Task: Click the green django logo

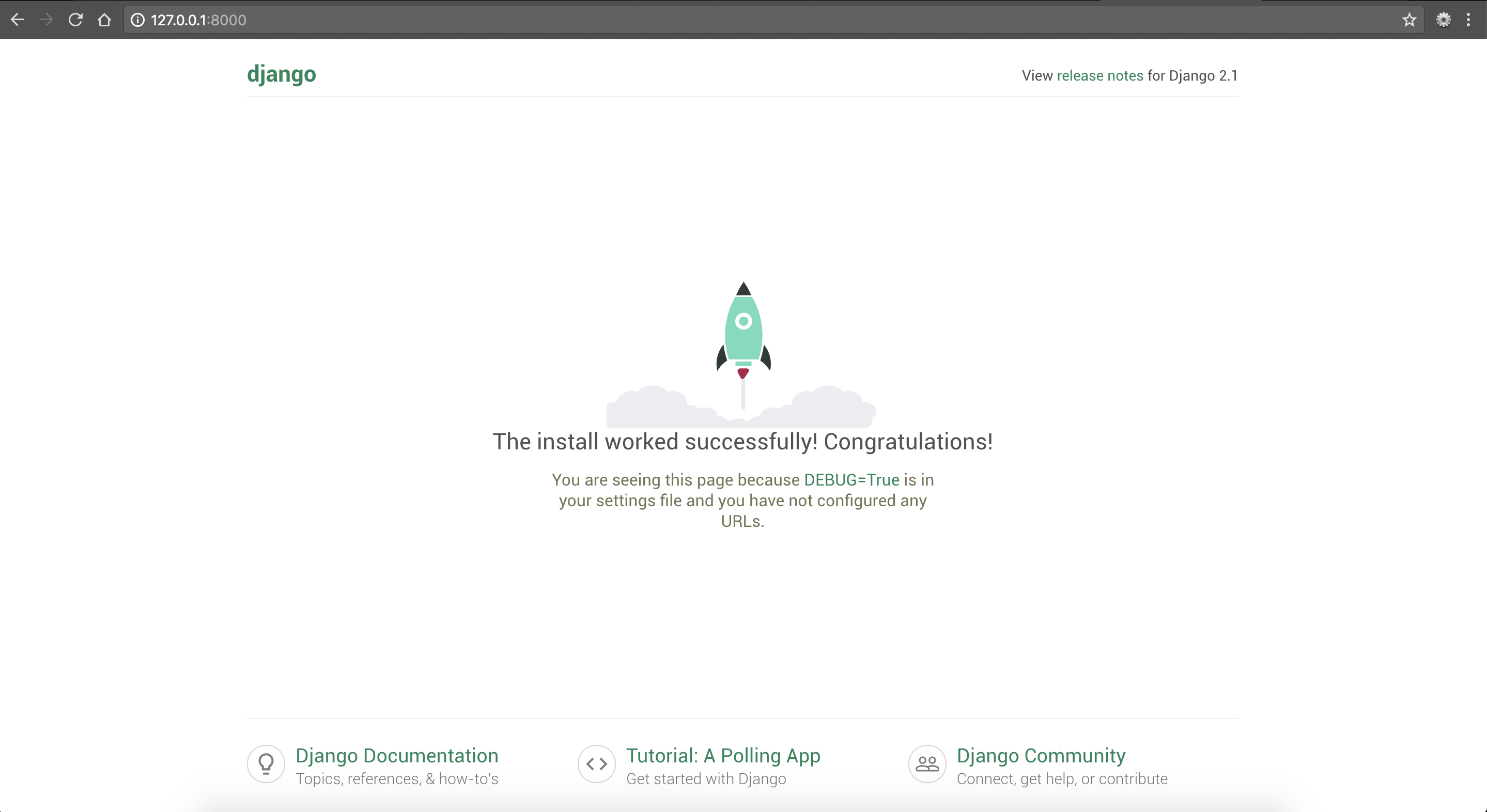Action: point(281,74)
